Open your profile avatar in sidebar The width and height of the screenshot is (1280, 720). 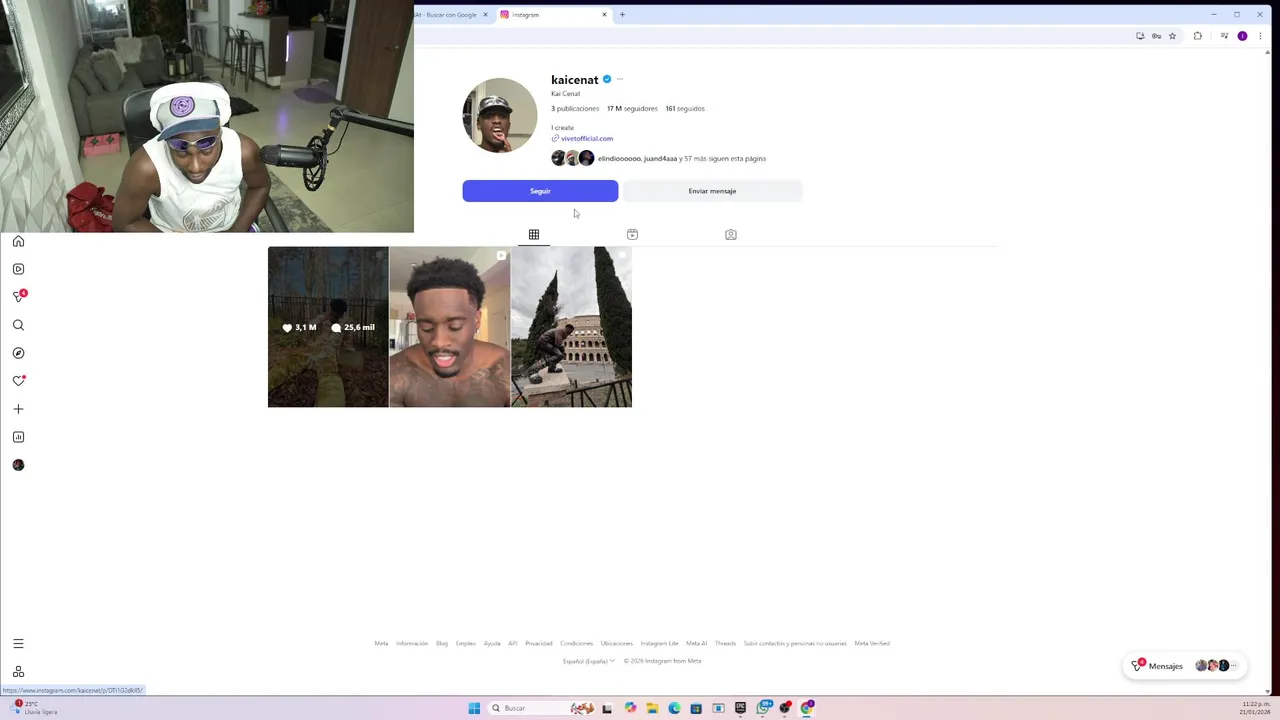(x=18, y=465)
